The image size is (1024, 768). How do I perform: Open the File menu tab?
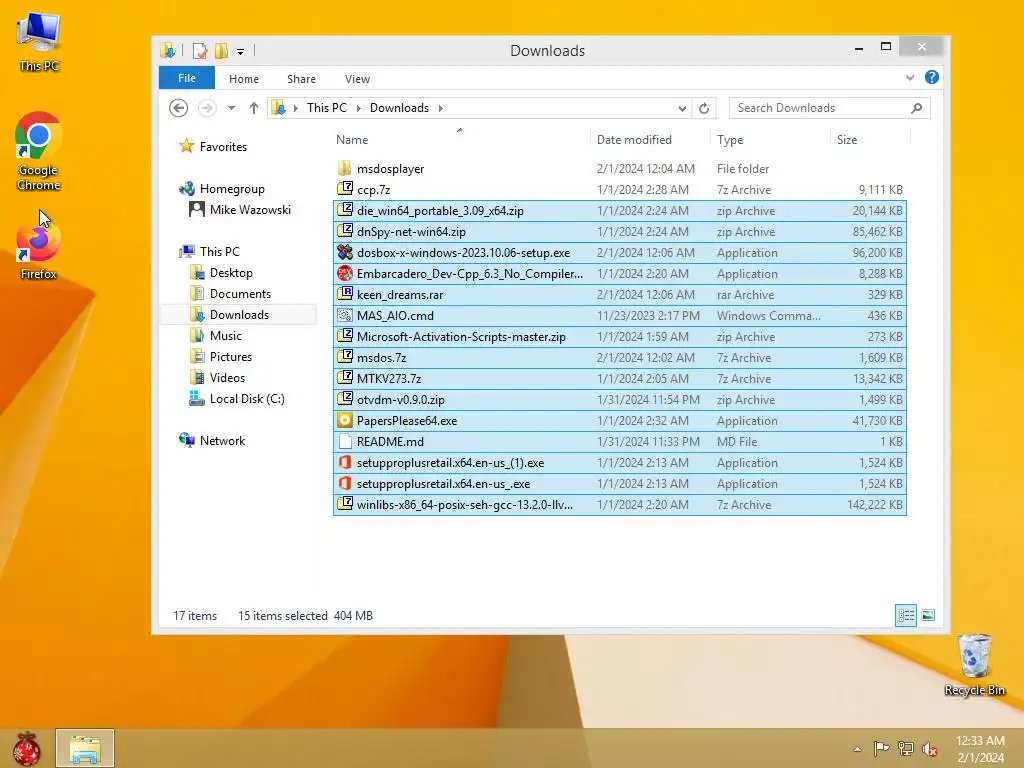pyautogui.click(x=187, y=78)
